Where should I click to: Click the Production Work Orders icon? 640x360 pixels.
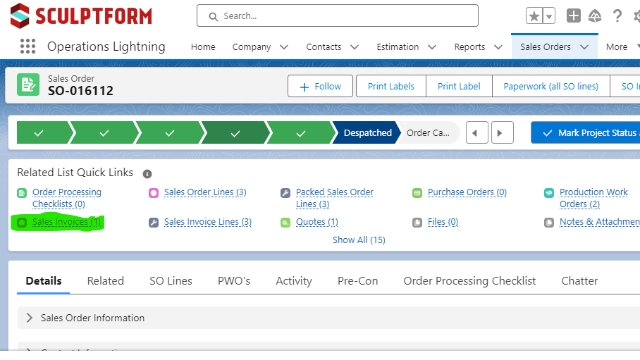(x=549, y=193)
